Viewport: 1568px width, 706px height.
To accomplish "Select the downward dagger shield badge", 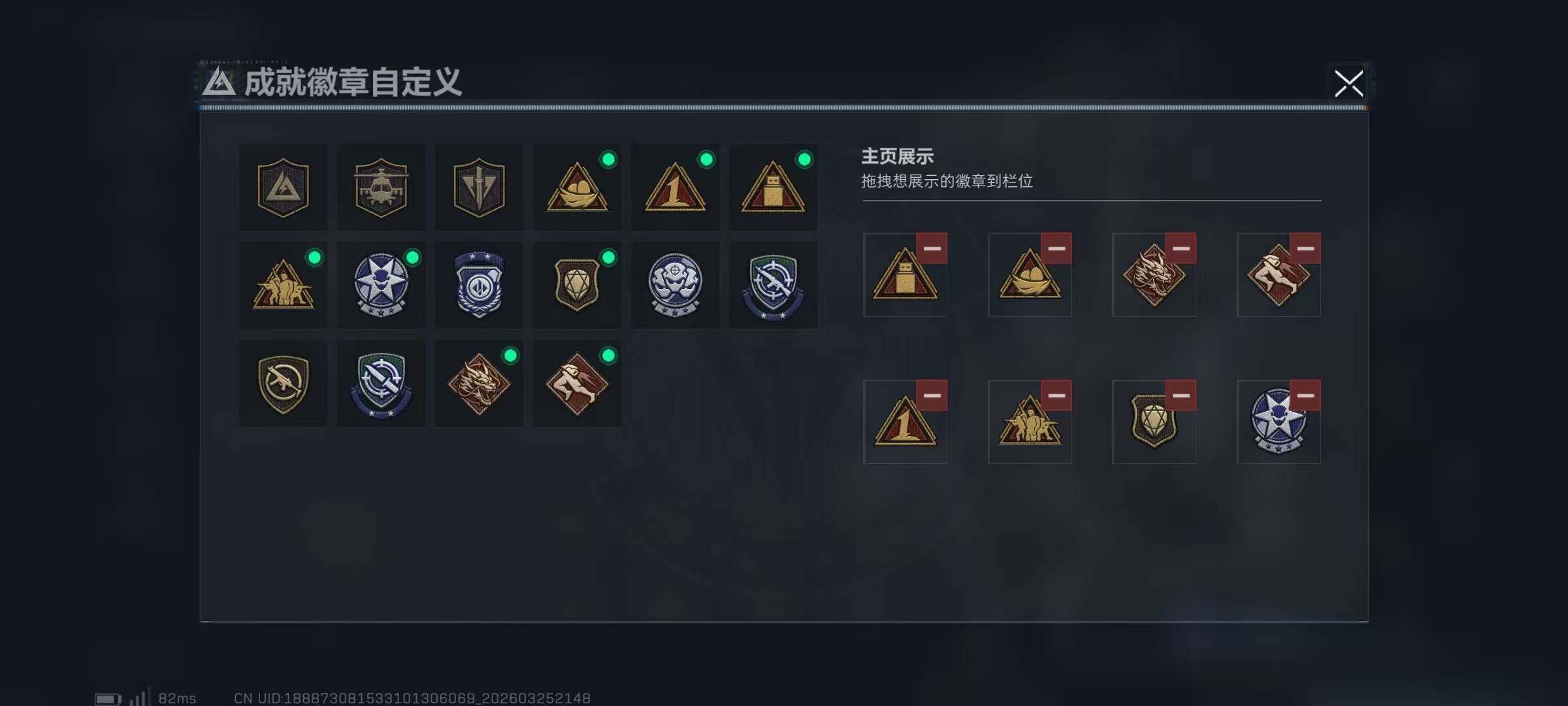I will (479, 188).
